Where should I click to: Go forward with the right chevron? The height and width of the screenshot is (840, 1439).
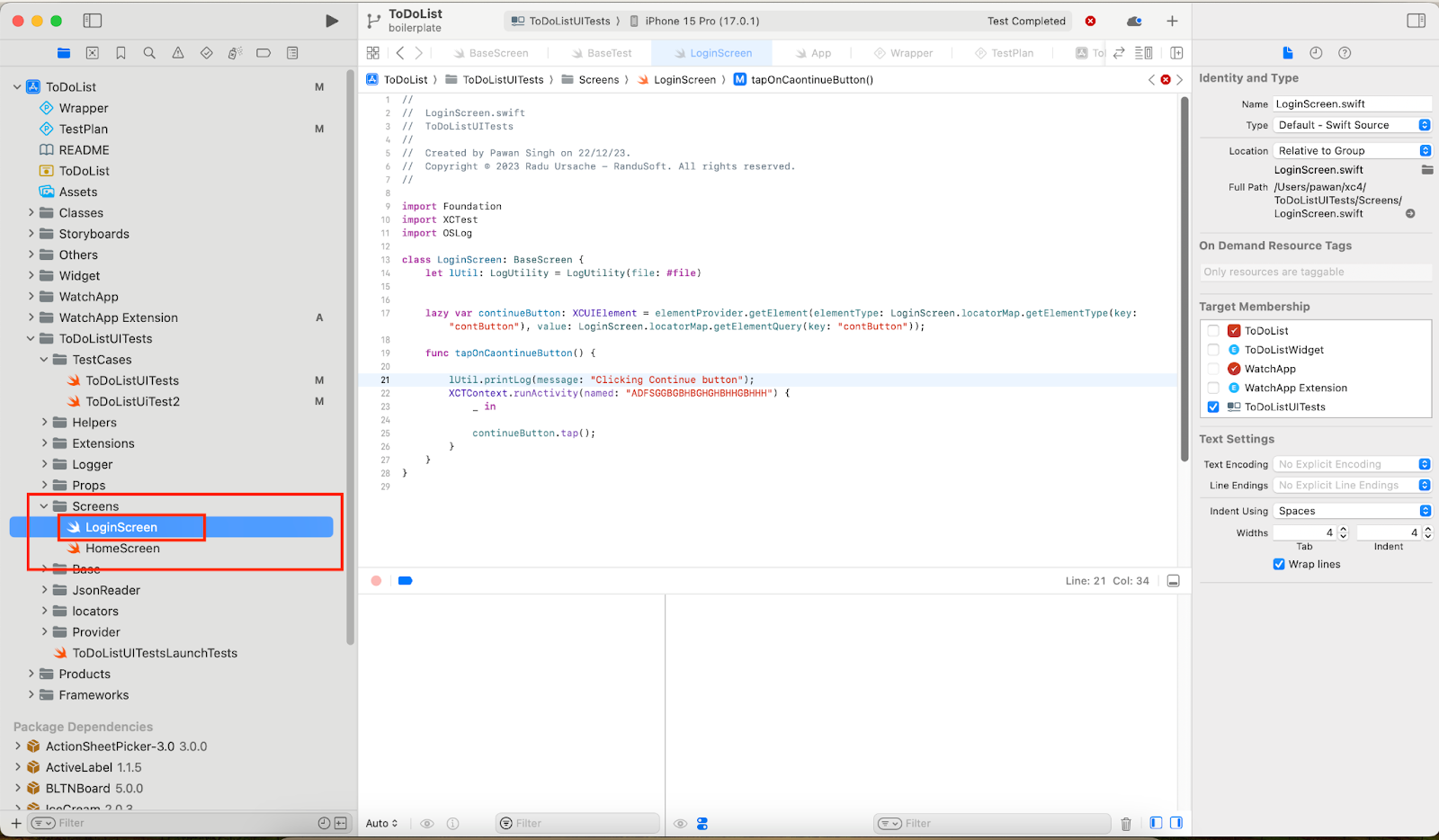419,53
